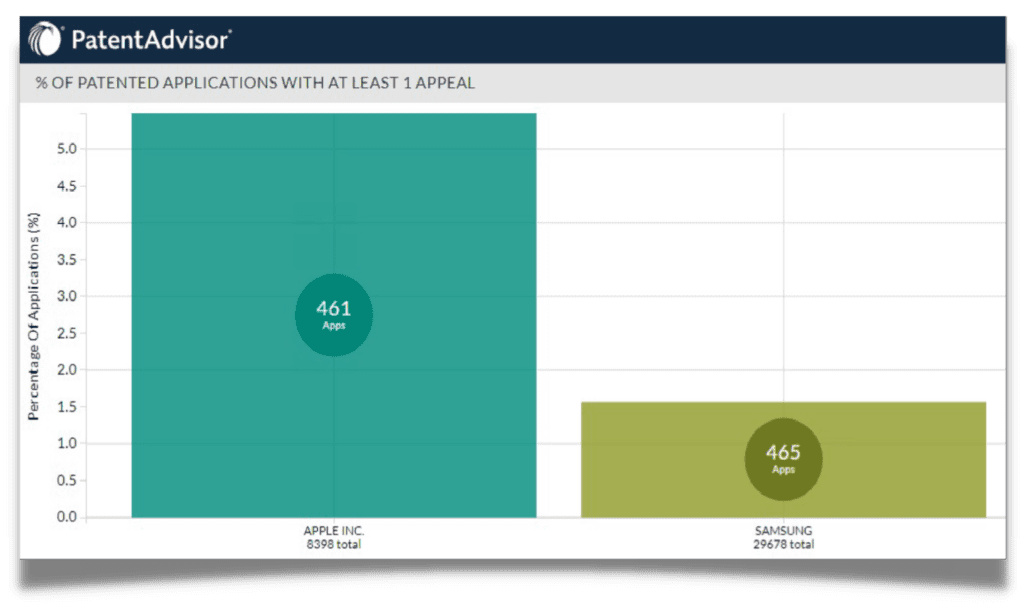The width and height of the screenshot is (1024, 608).
Task: Click the SAMSUNG axis label
Action: point(783,531)
